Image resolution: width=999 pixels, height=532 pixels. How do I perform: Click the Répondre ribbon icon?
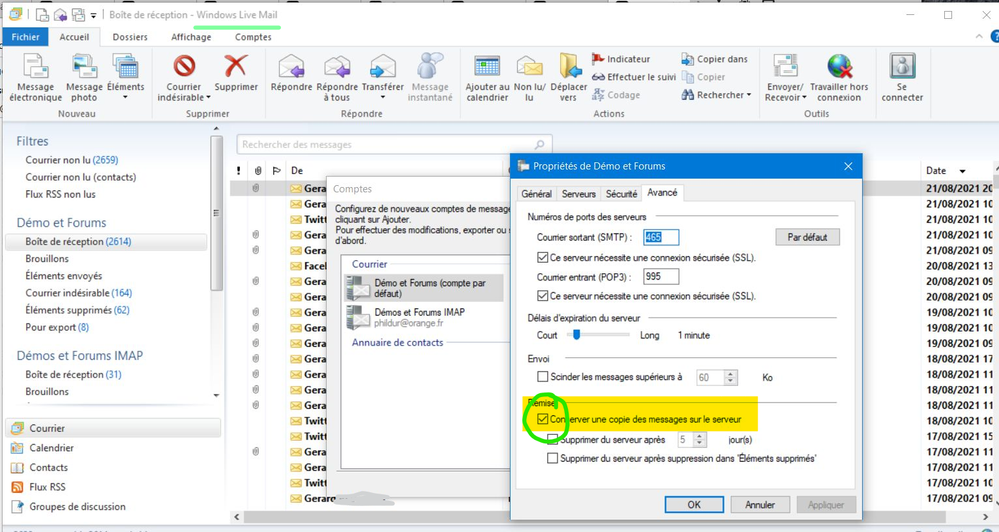pyautogui.click(x=291, y=67)
